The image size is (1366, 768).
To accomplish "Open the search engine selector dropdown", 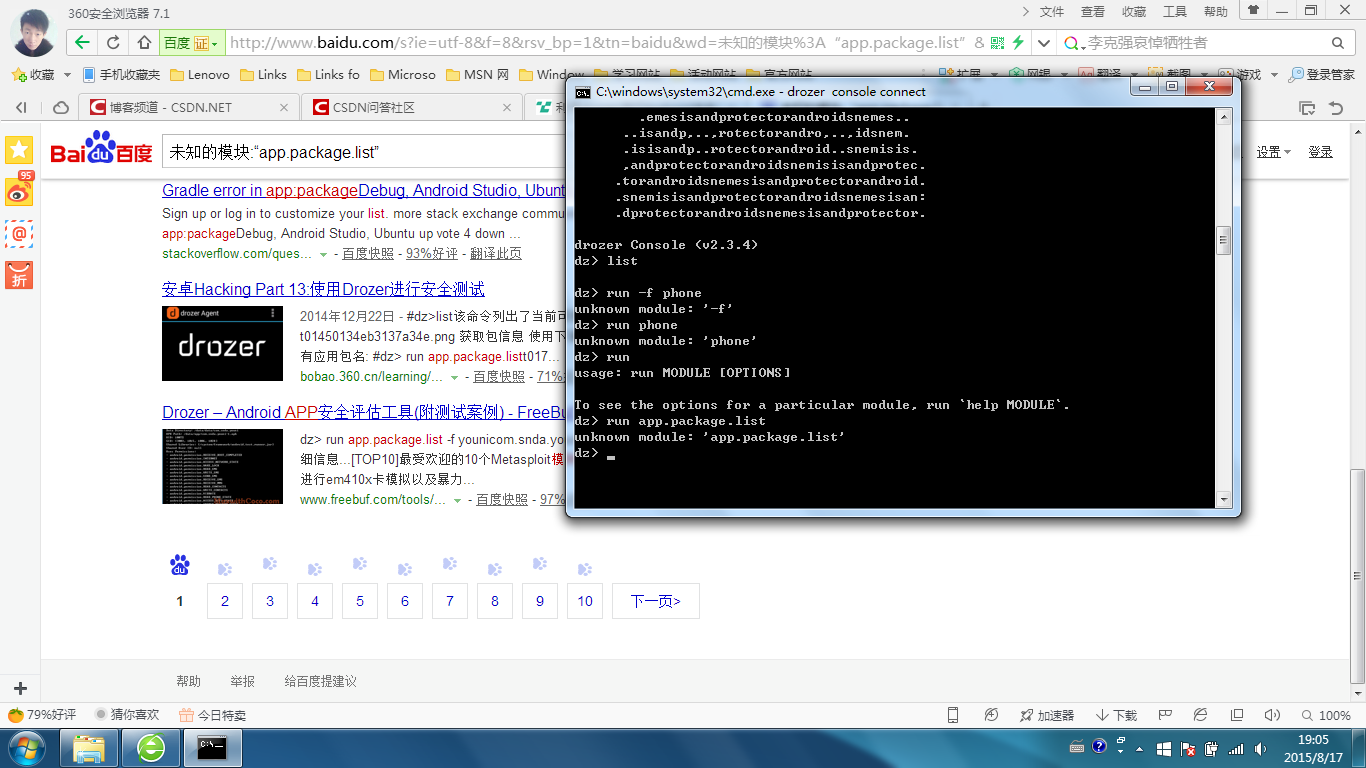I will [1074, 43].
